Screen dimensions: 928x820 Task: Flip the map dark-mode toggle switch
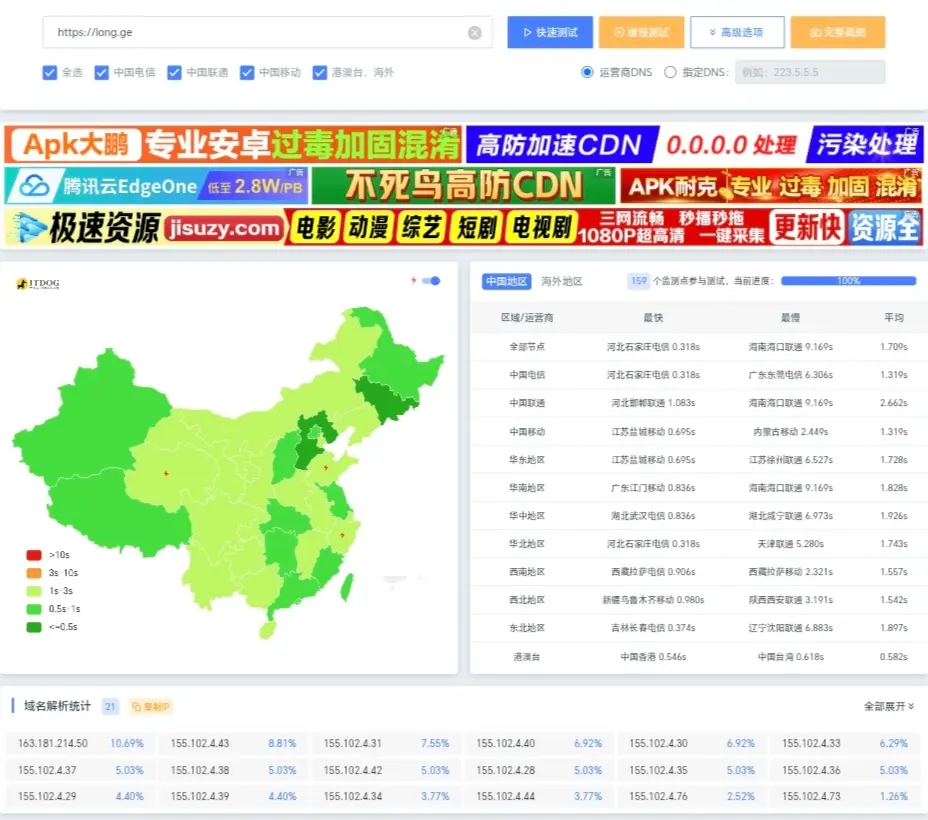coord(431,280)
